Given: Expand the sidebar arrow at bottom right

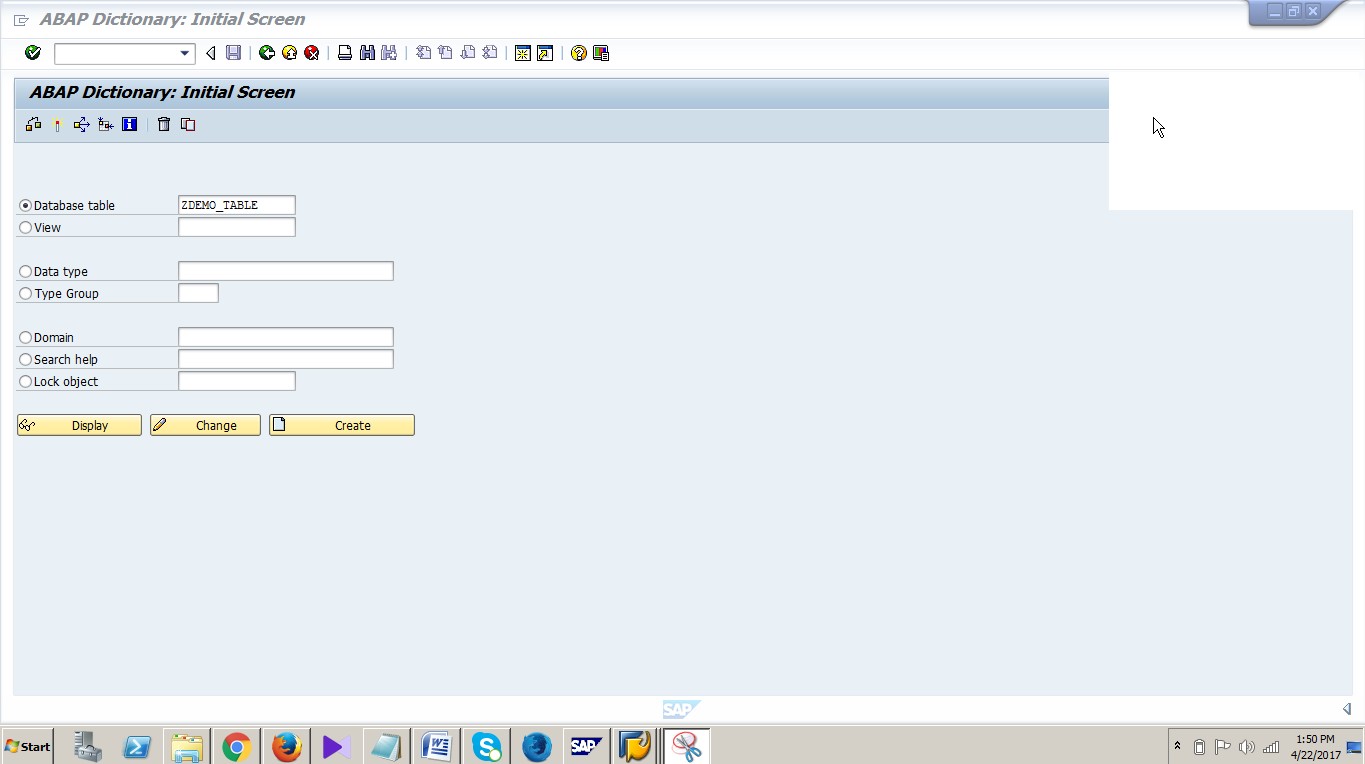Looking at the screenshot, I should point(1346,708).
